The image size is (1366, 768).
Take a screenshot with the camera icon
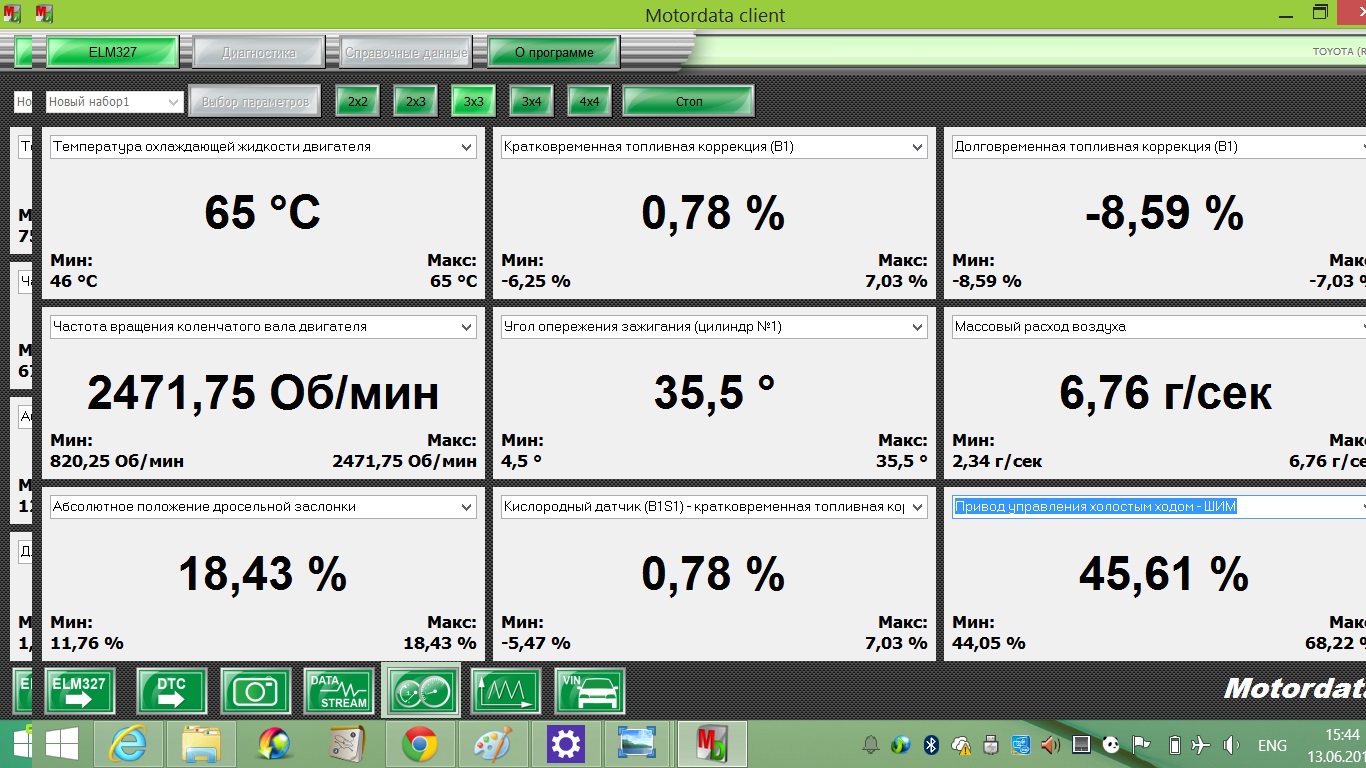[256, 692]
